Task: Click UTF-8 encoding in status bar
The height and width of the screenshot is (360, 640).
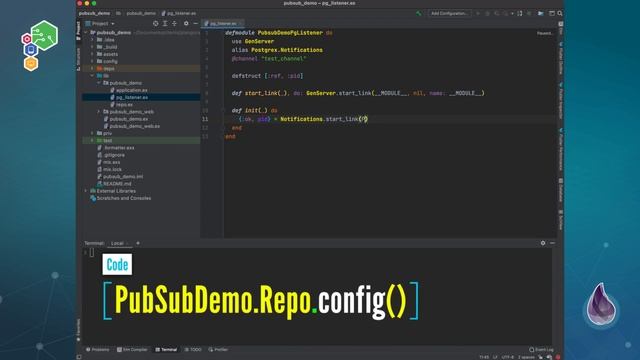Action: (507, 357)
